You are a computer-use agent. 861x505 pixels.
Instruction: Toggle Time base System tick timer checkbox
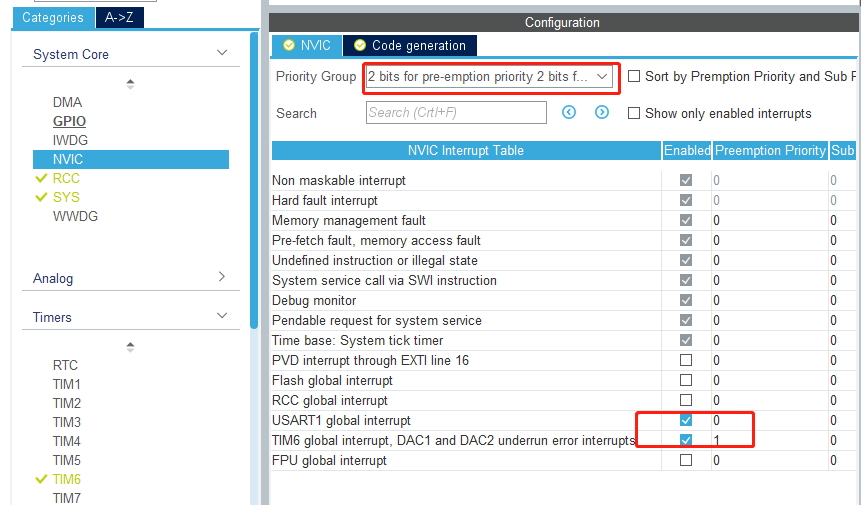(686, 340)
